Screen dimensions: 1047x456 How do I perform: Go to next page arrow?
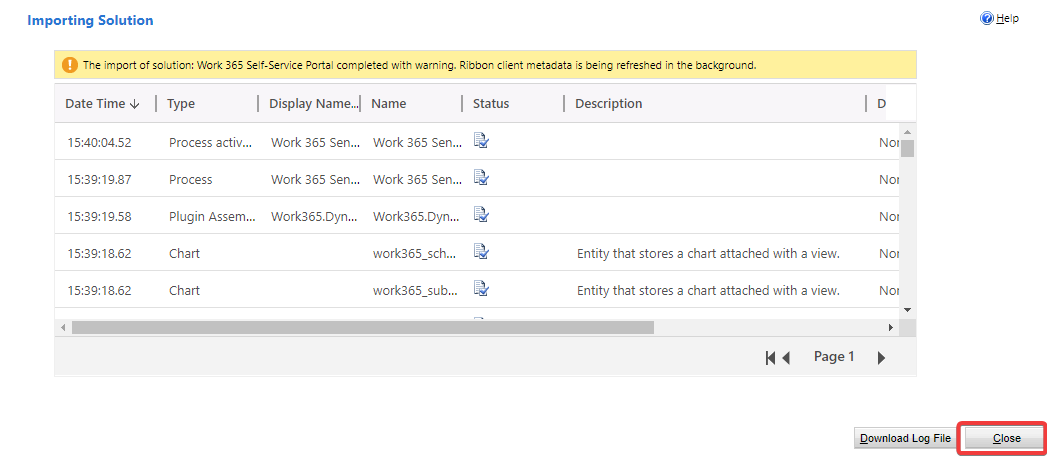881,358
